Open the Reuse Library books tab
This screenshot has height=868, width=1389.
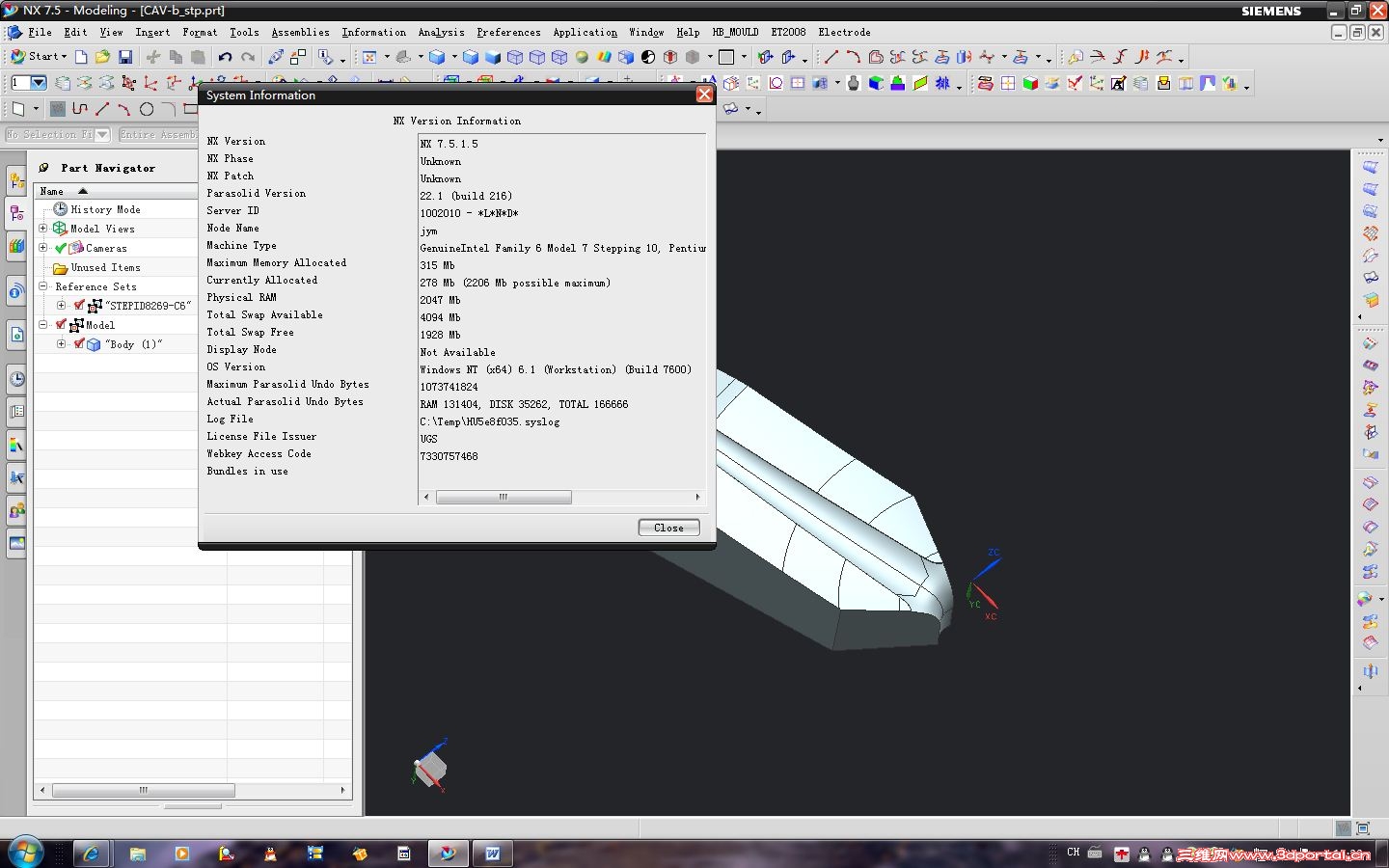pyautogui.click(x=16, y=246)
